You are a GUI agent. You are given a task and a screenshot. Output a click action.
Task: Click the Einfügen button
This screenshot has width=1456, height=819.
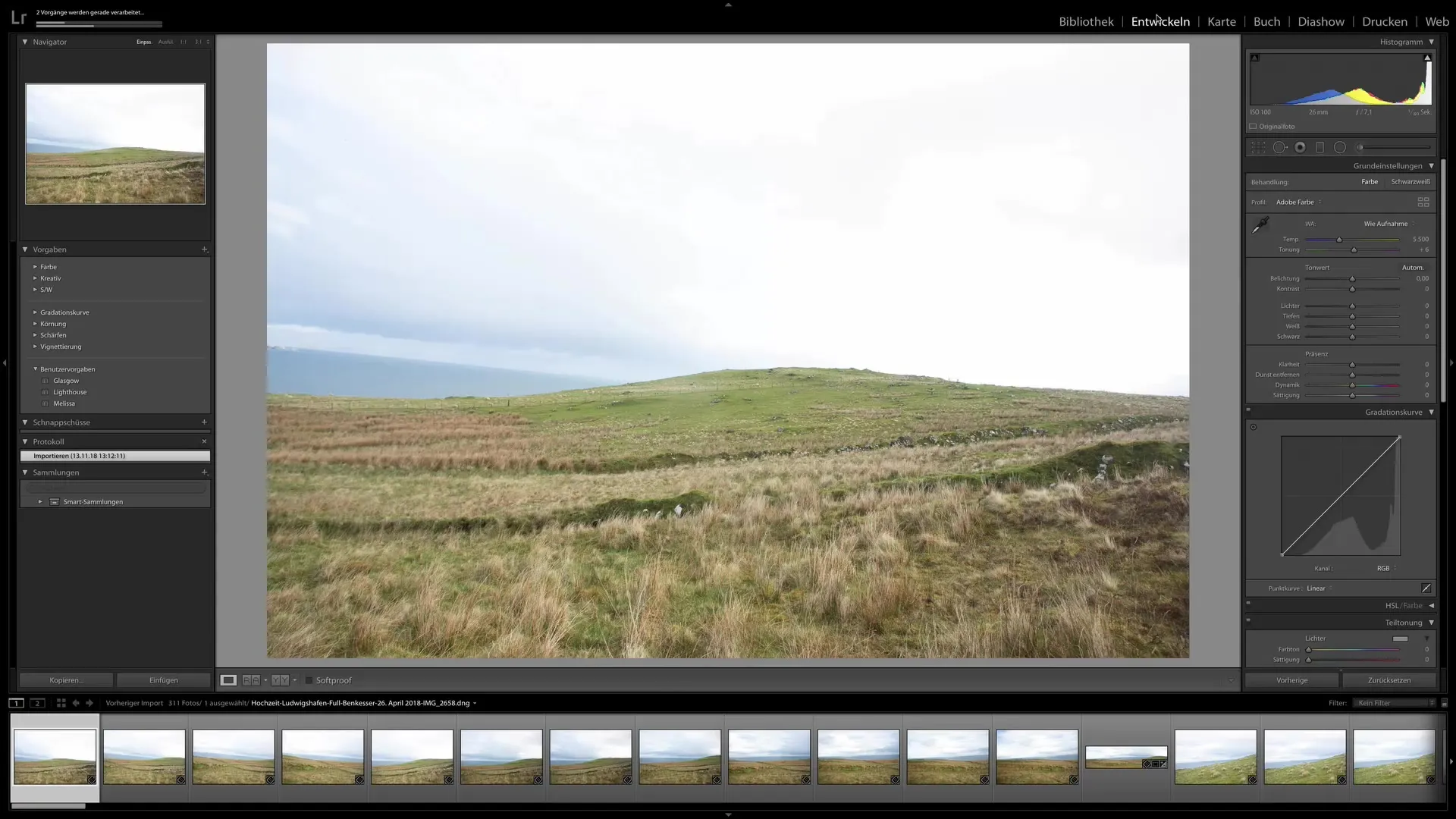click(x=164, y=680)
